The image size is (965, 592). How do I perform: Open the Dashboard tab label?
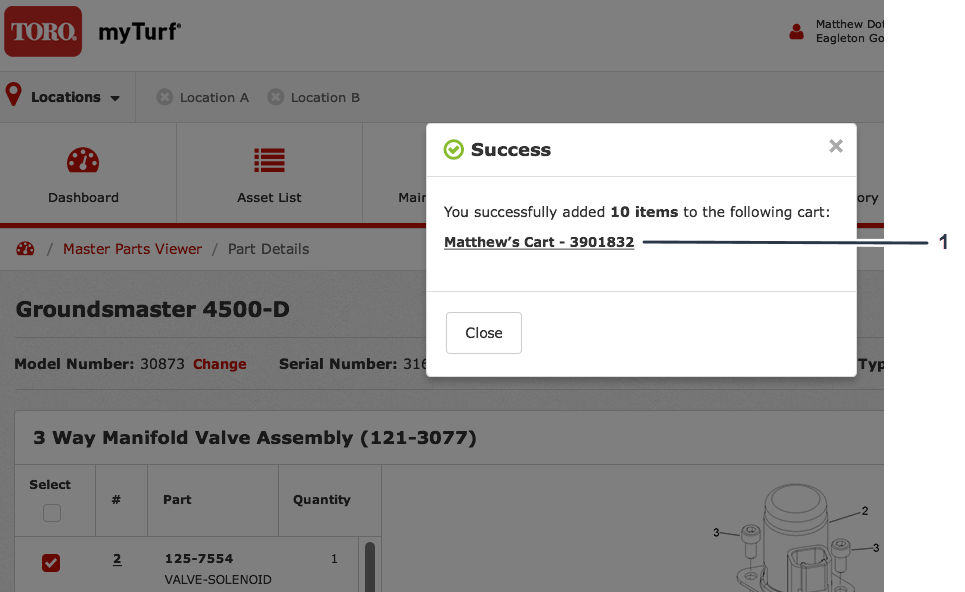[83, 198]
